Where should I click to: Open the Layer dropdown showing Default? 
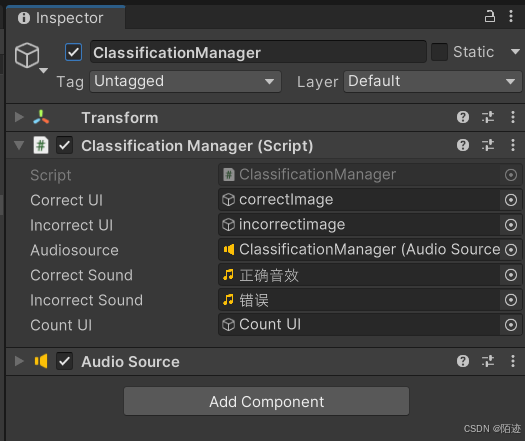433,81
